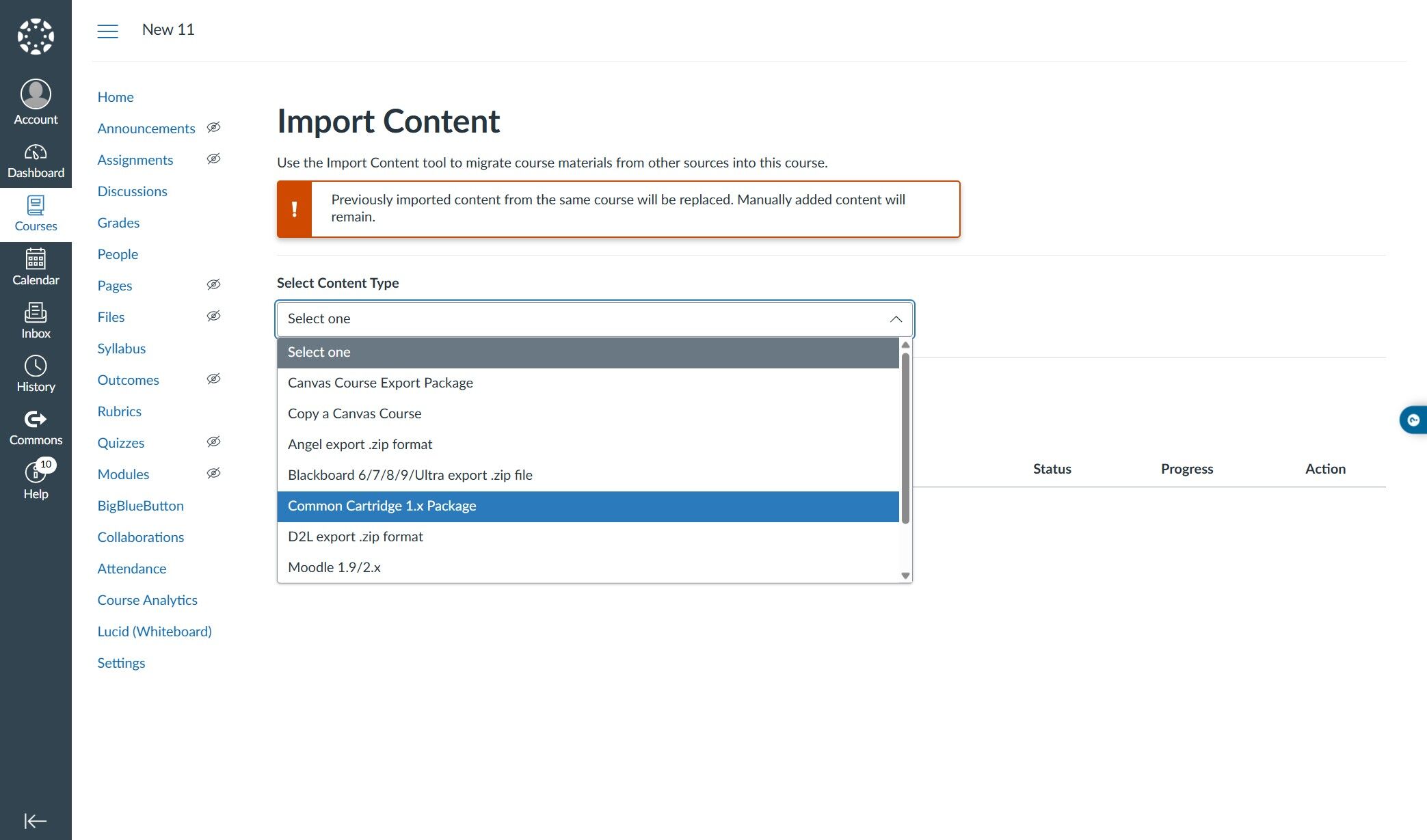Open the Settings course link
Screen dimensions: 1427x840
(121, 663)
